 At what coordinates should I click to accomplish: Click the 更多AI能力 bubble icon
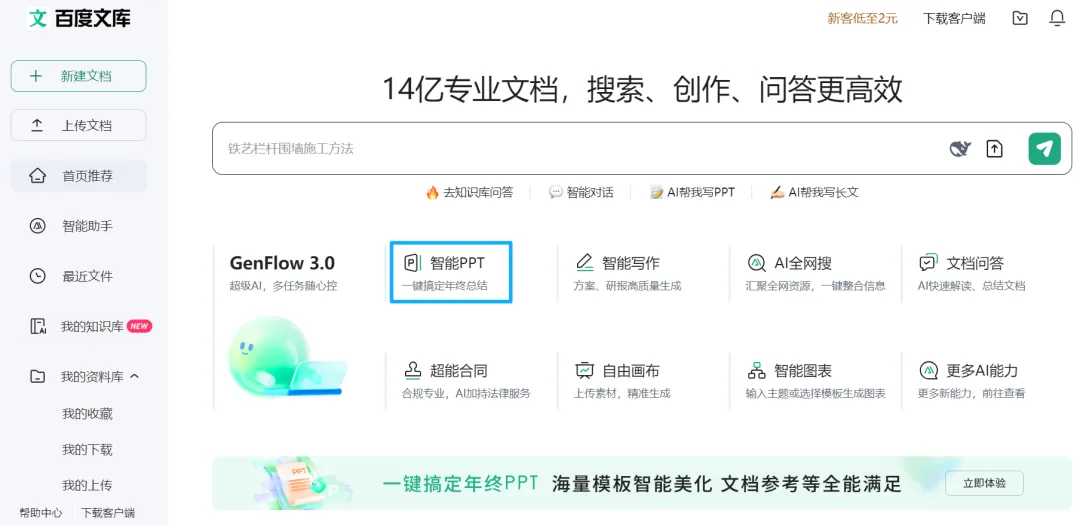point(928,371)
